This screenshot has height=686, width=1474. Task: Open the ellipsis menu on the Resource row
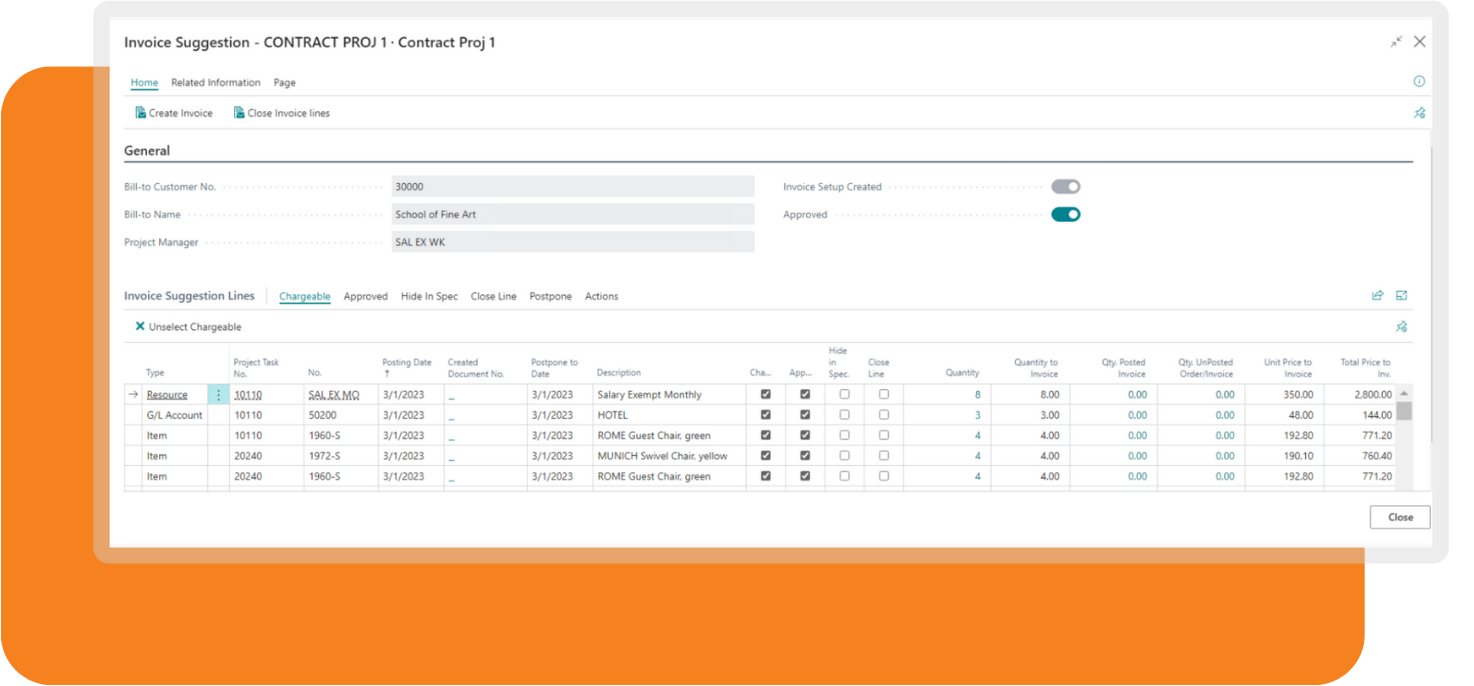[218, 394]
